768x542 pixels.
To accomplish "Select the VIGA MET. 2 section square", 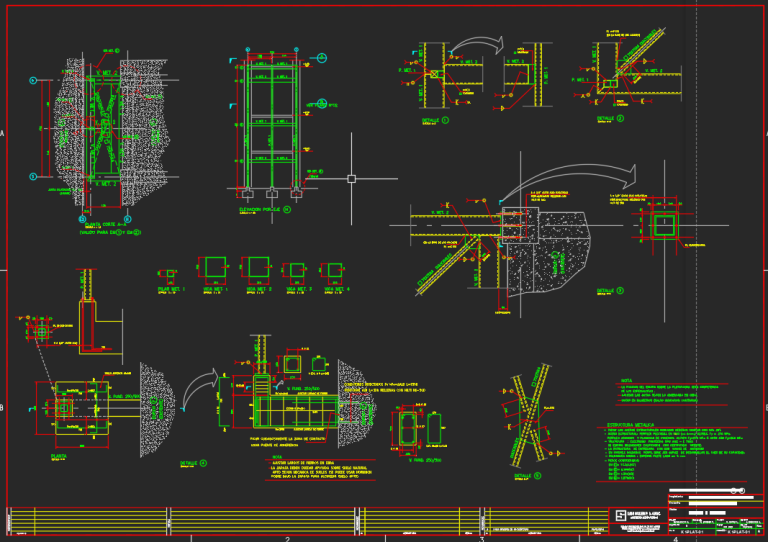I will (x=259, y=267).
